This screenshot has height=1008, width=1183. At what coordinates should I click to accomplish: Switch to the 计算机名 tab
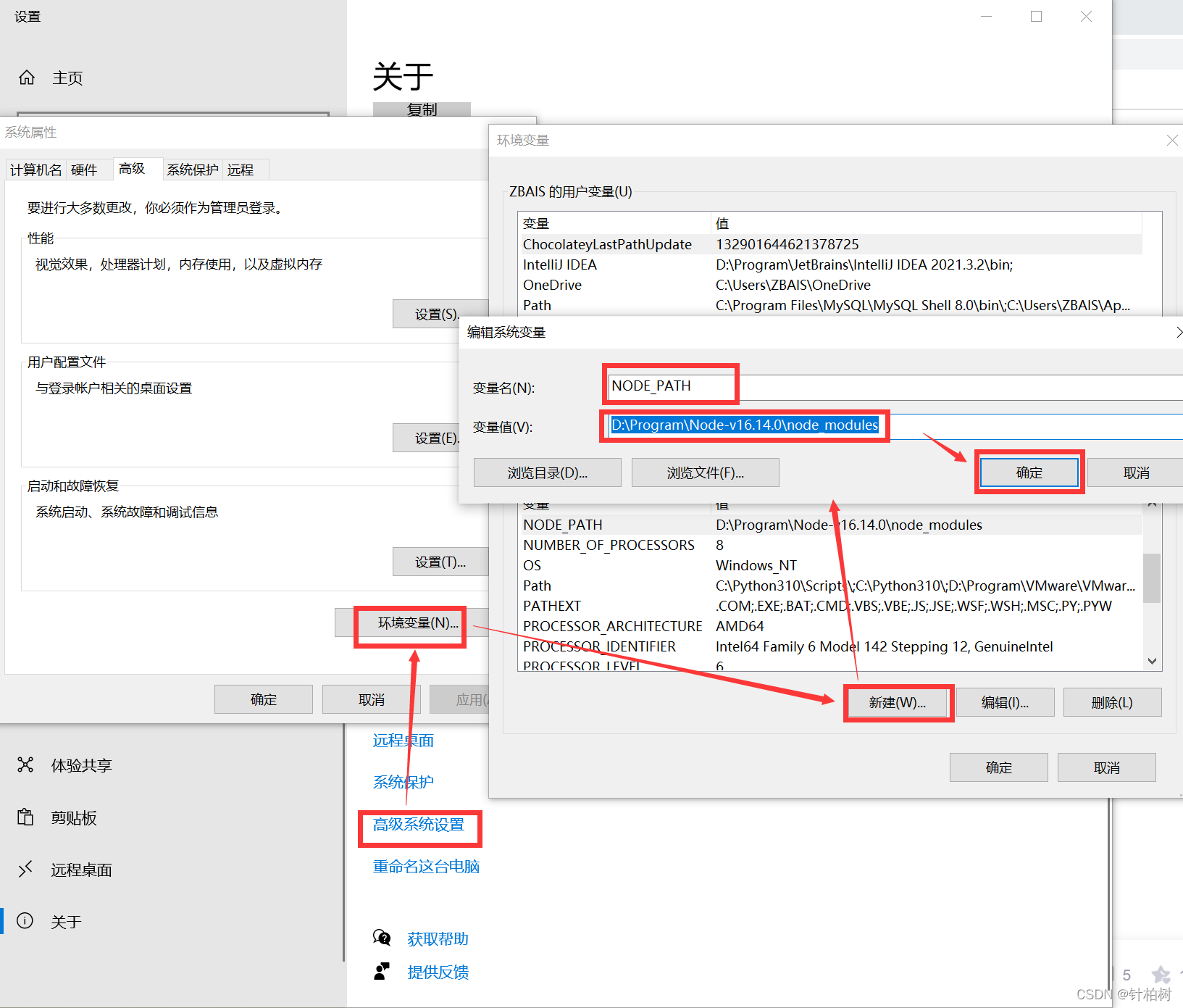click(x=35, y=170)
